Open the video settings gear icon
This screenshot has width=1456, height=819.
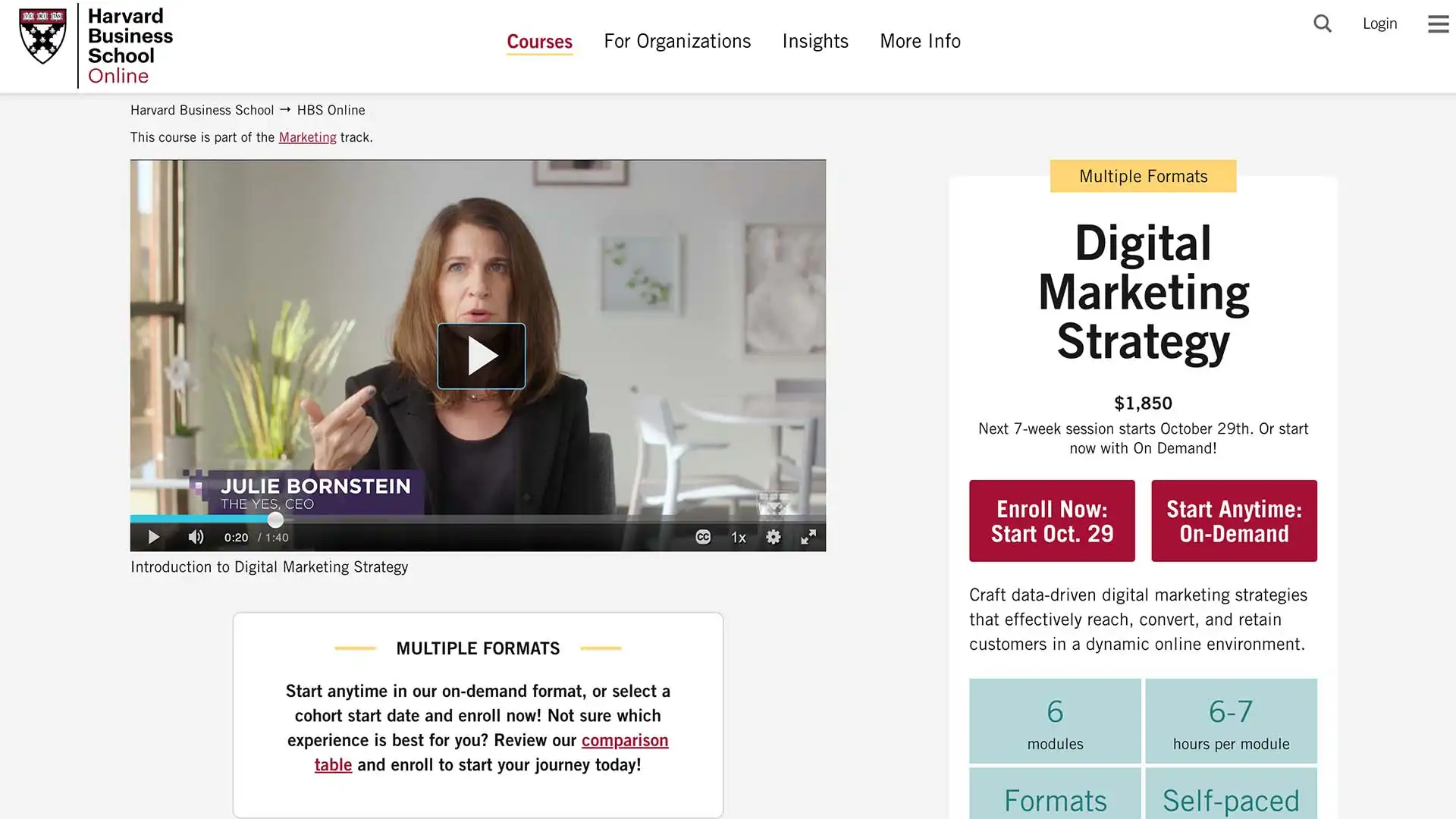(x=773, y=537)
